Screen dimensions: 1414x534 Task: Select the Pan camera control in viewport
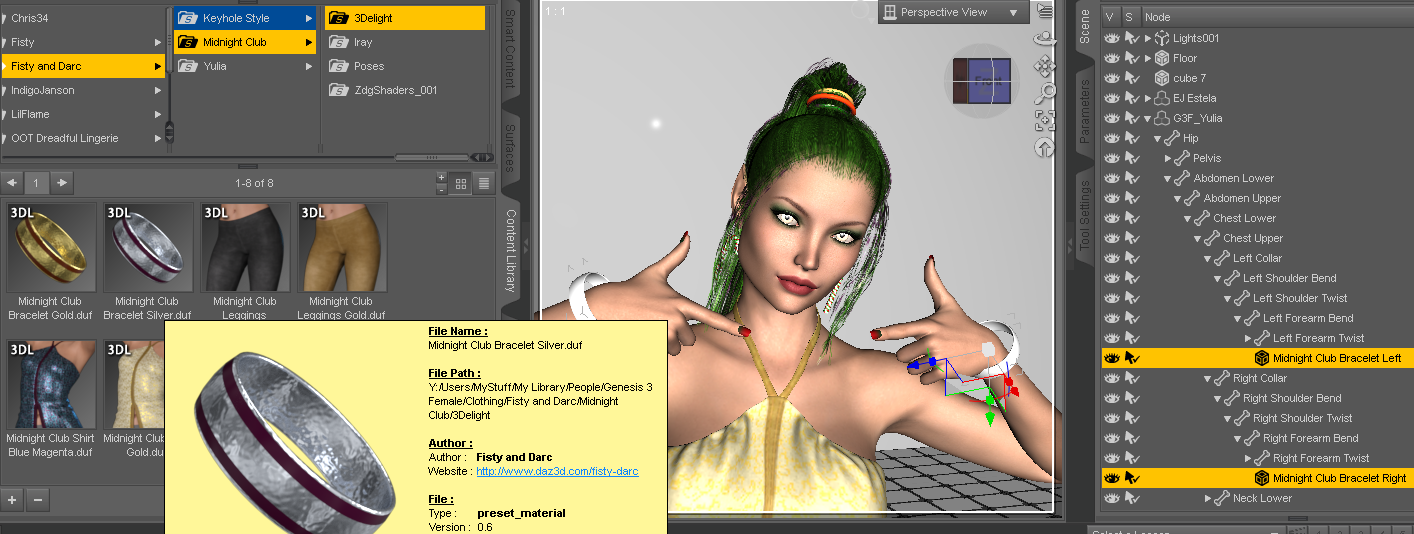[x=1045, y=66]
